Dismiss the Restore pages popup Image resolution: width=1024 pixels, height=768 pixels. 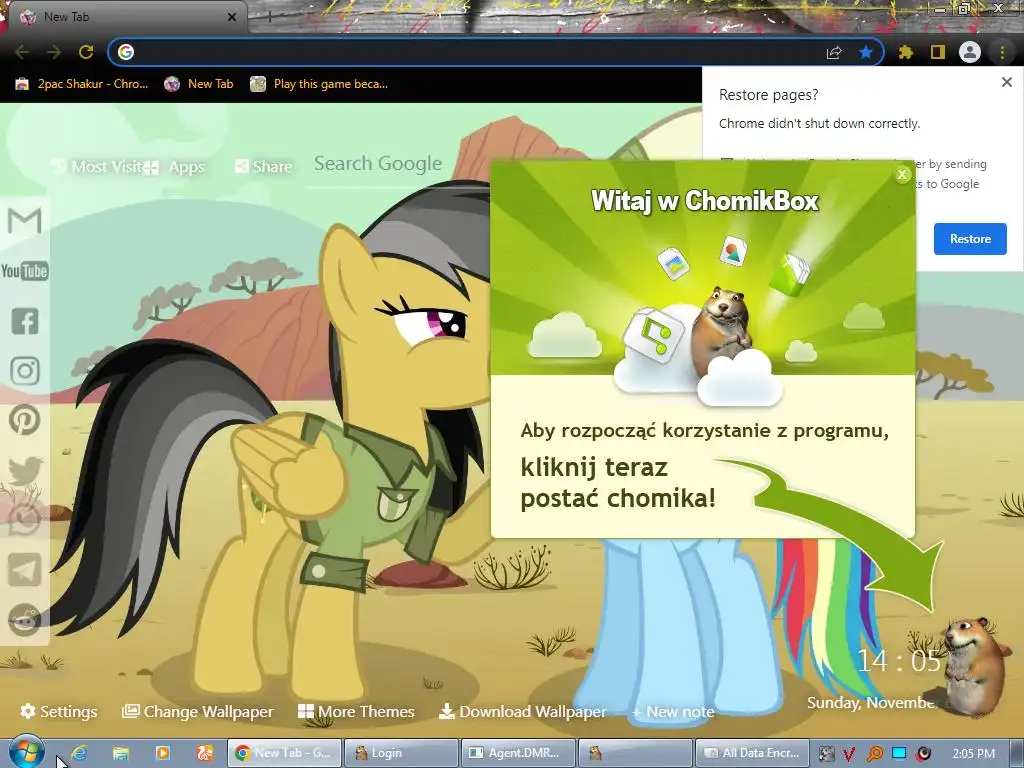(1006, 82)
